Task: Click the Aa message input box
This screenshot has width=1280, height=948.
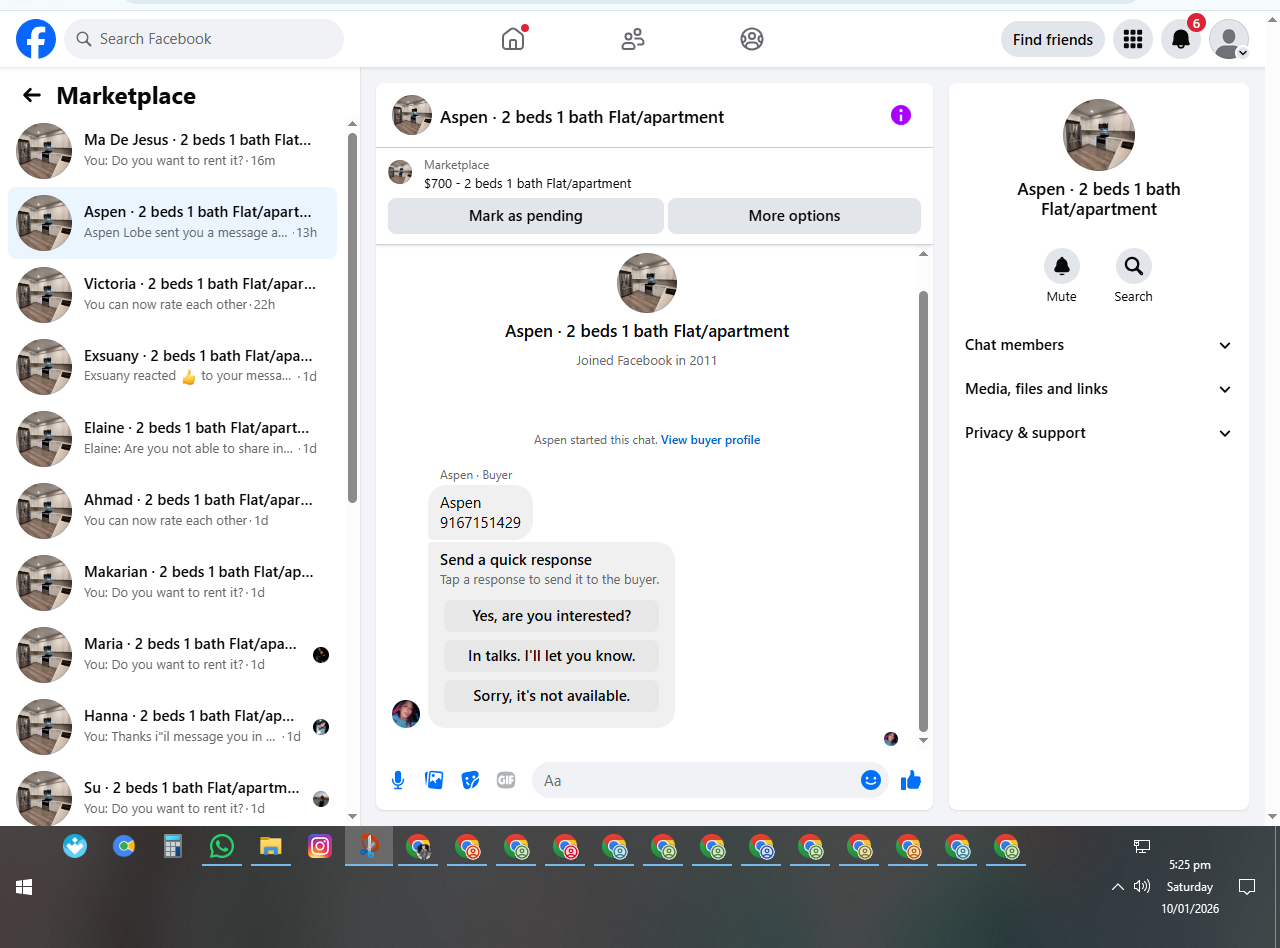Action: pos(696,780)
